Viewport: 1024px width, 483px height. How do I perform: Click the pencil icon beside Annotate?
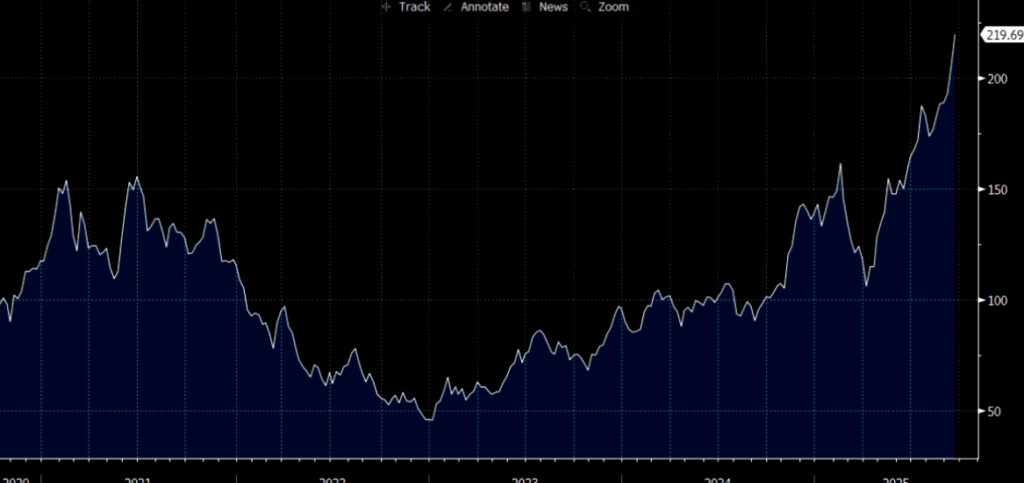(x=448, y=7)
